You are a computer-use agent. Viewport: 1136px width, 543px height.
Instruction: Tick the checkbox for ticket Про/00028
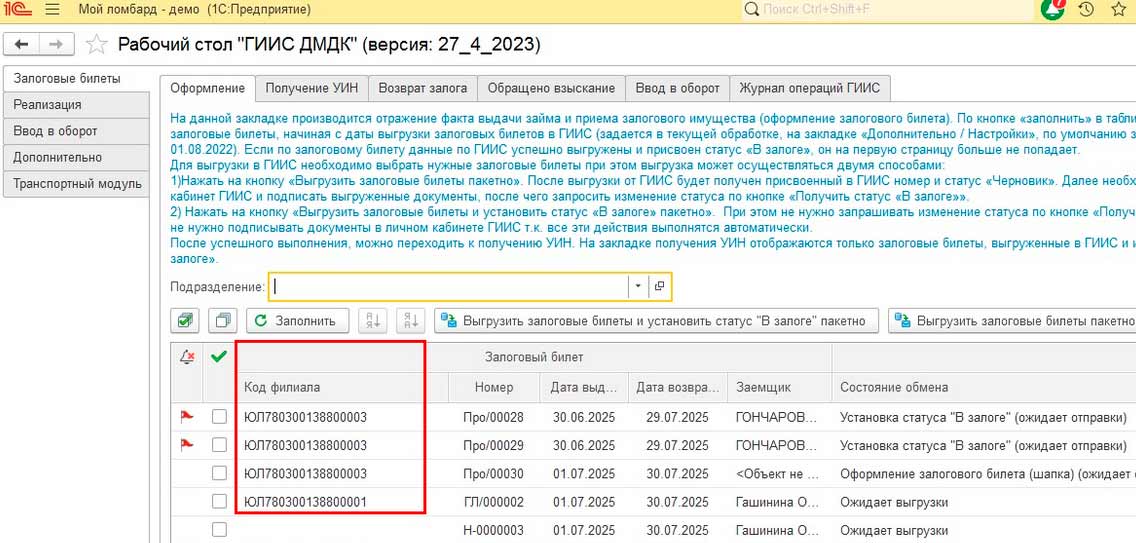(x=219, y=417)
